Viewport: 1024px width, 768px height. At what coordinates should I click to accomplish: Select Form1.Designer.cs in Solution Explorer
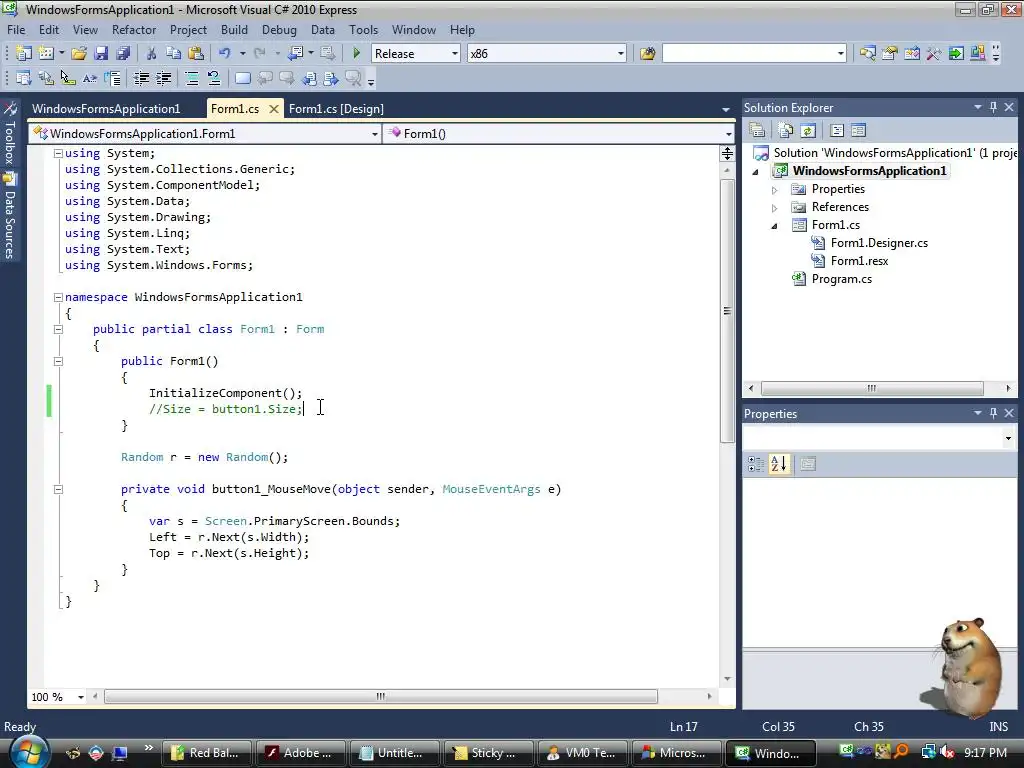[x=879, y=243]
